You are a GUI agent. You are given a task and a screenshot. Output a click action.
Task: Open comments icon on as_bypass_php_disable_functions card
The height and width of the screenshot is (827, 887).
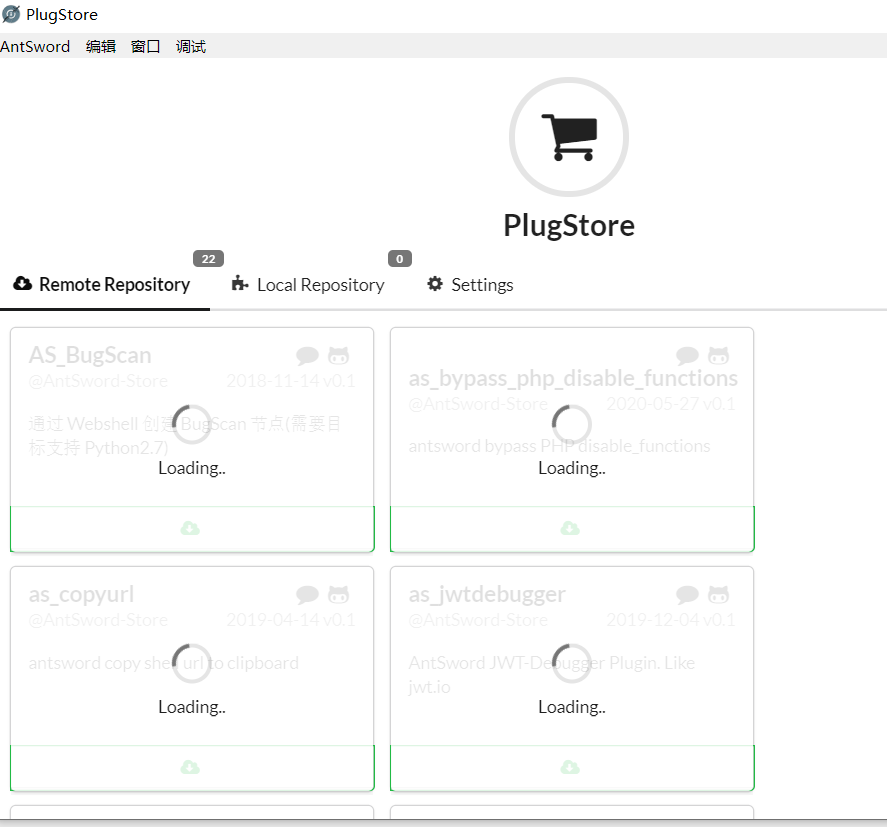(688, 356)
